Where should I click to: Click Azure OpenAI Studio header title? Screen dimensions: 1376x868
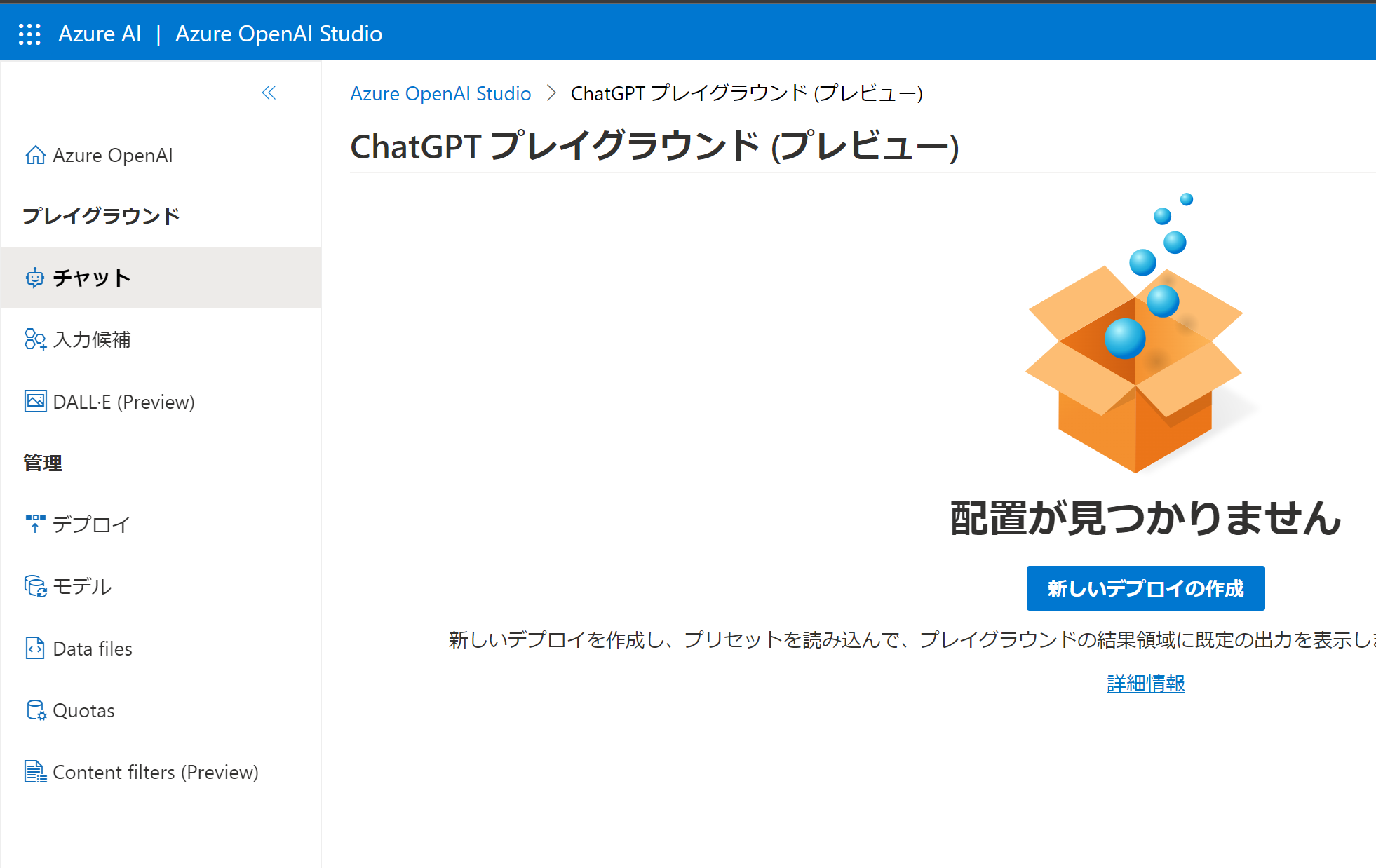[278, 34]
